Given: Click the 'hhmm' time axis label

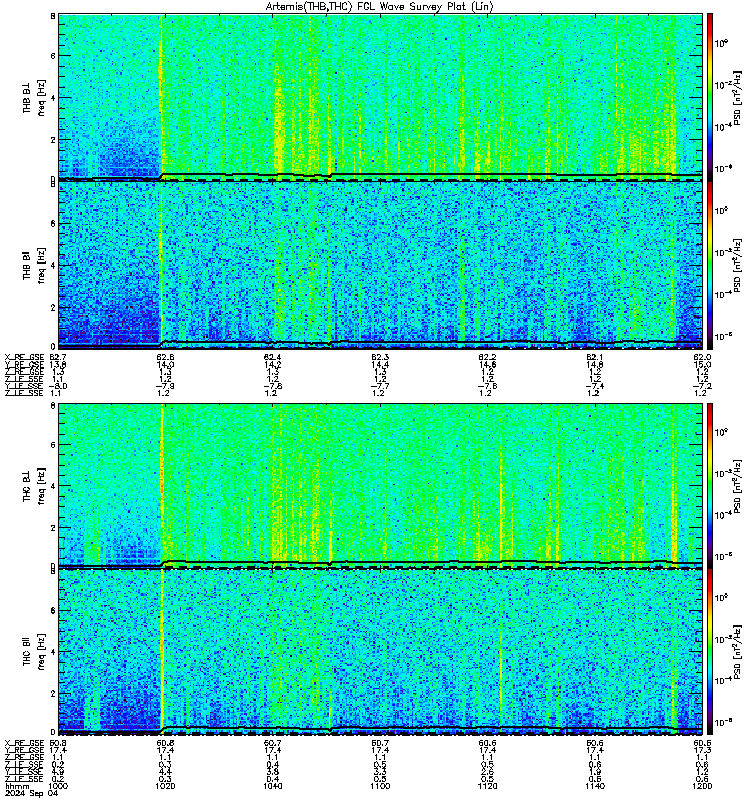Looking at the screenshot, I should click(x=16, y=786).
